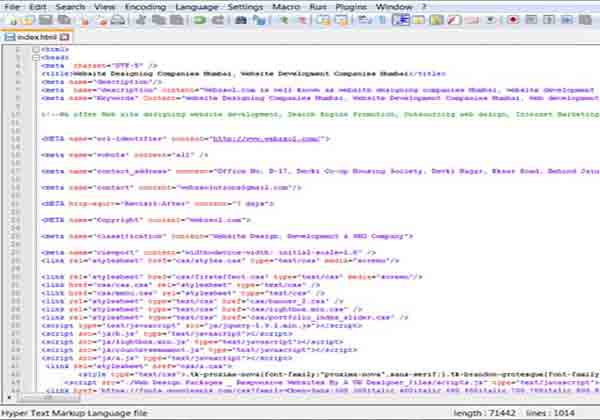This screenshot has width=600, height=420.
Task: Click the meta "Classification" code line
Action: (227, 236)
